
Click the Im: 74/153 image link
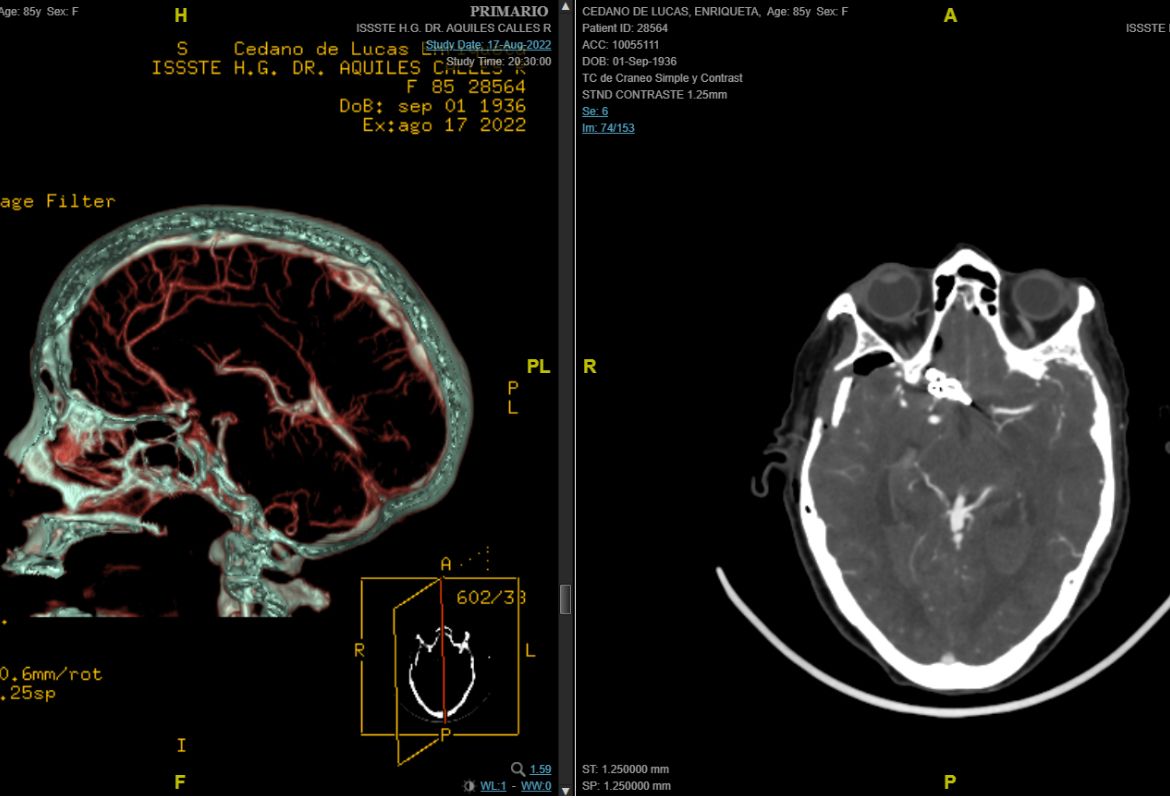[x=608, y=128]
